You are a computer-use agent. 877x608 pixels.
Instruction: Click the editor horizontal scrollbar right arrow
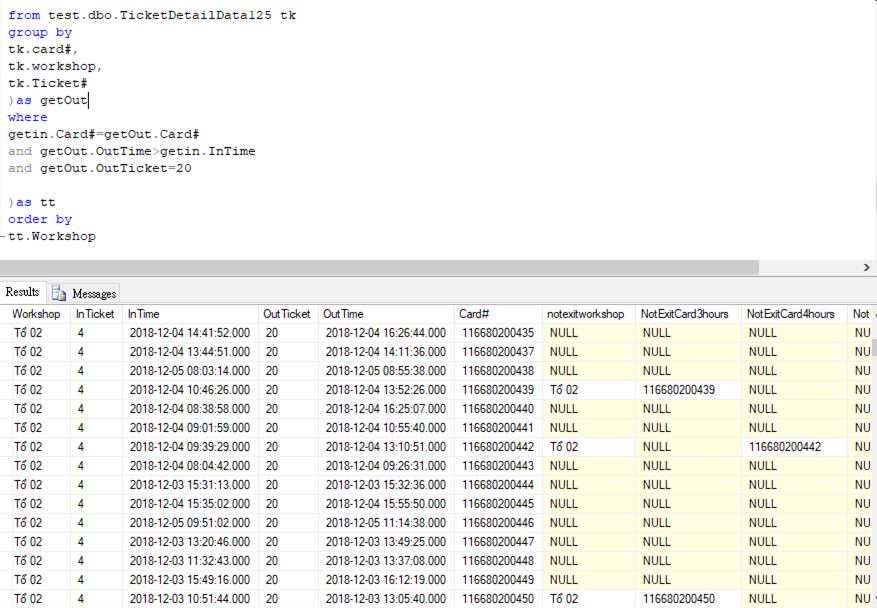click(x=866, y=268)
